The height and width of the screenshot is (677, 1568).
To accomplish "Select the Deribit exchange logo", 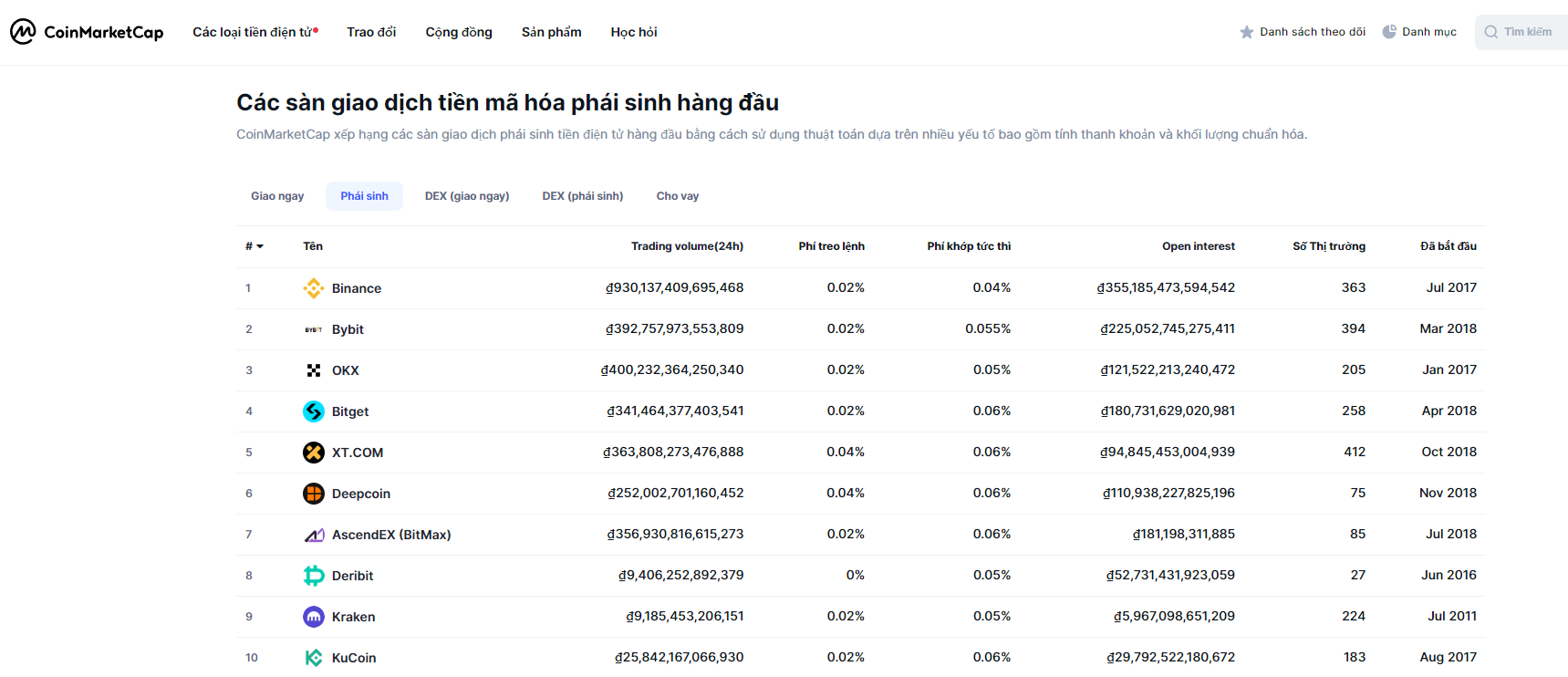I will pos(313,575).
